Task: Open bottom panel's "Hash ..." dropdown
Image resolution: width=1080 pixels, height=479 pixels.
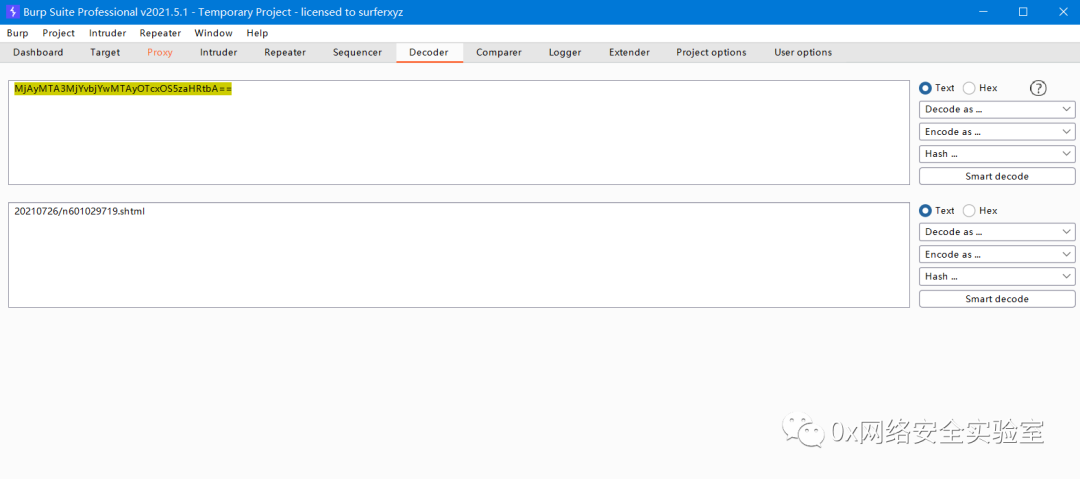Action: coord(997,276)
